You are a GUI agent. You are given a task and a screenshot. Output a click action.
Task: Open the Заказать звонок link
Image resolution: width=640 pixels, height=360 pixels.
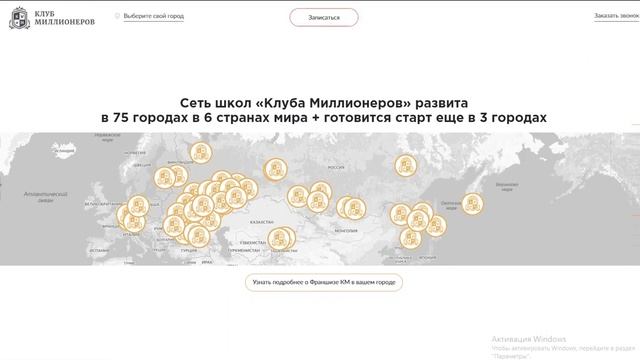pyautogui.click(x=616, y=16)
